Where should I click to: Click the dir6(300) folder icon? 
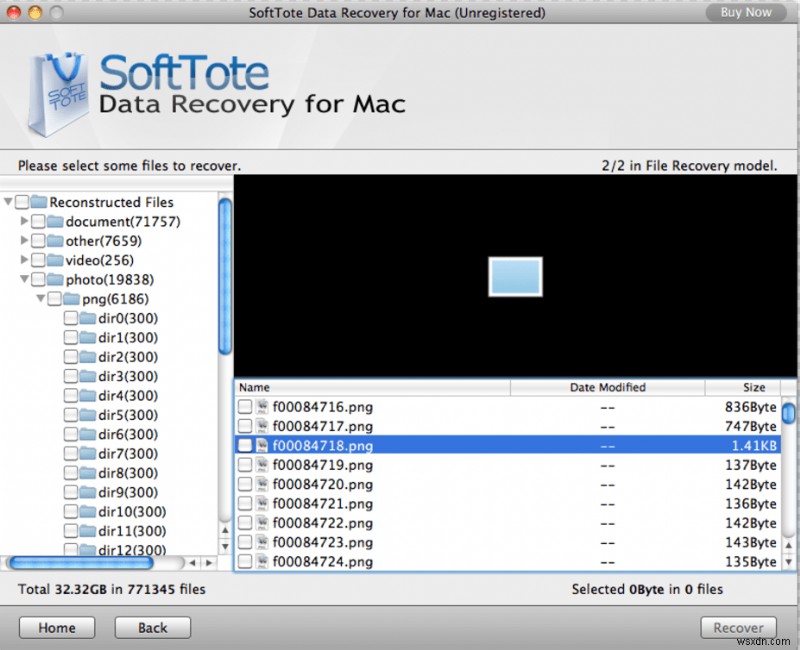click(88, 435)
